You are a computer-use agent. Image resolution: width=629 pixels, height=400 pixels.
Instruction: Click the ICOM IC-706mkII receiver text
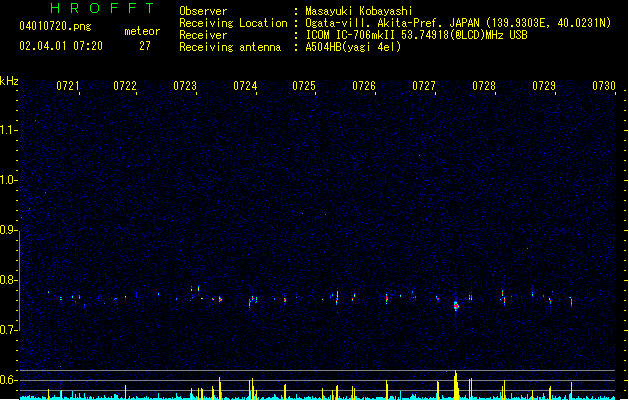pyautogui.click(x=416, y=35)
